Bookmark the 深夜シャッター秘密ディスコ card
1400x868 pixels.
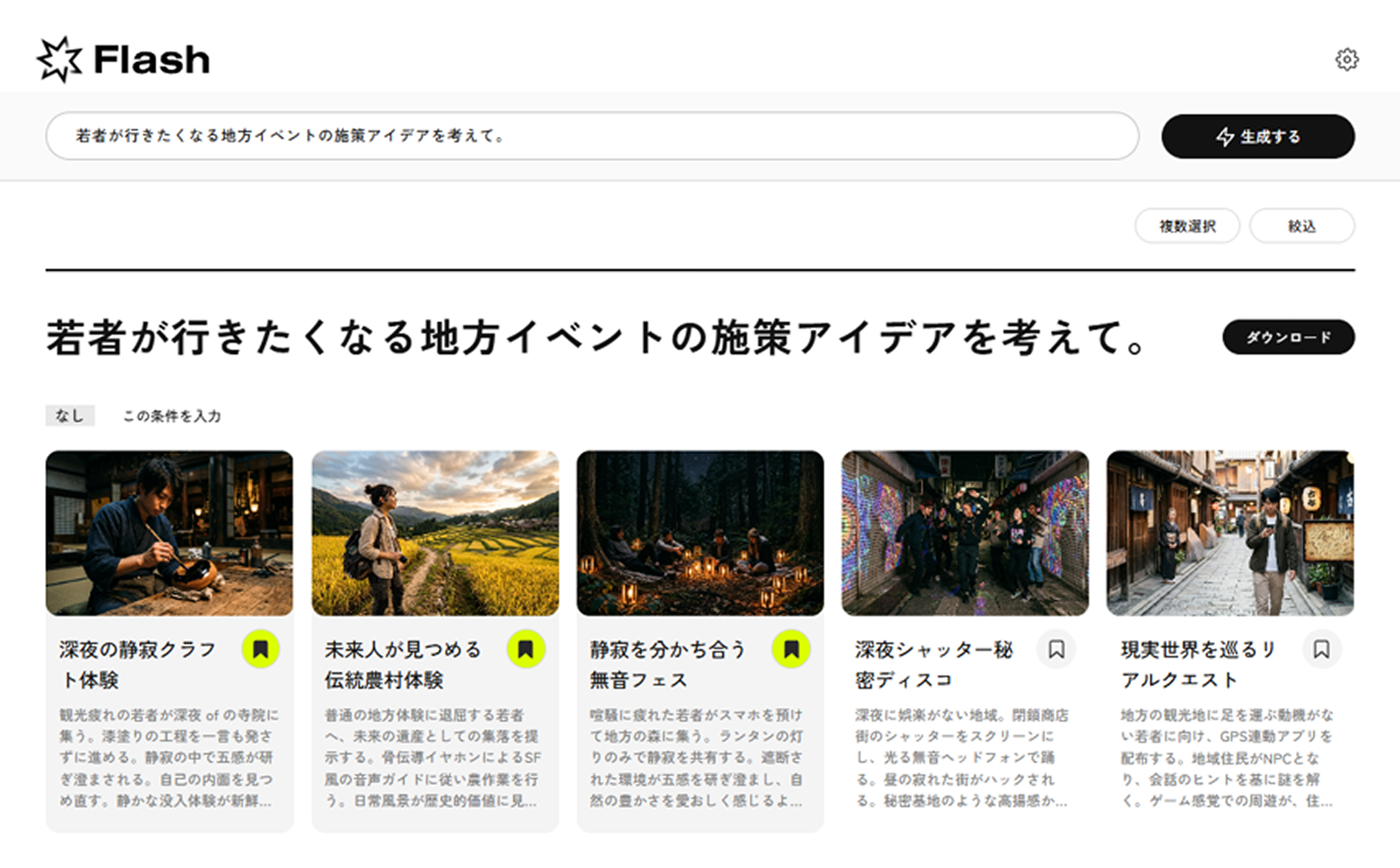pos(1056,649)
